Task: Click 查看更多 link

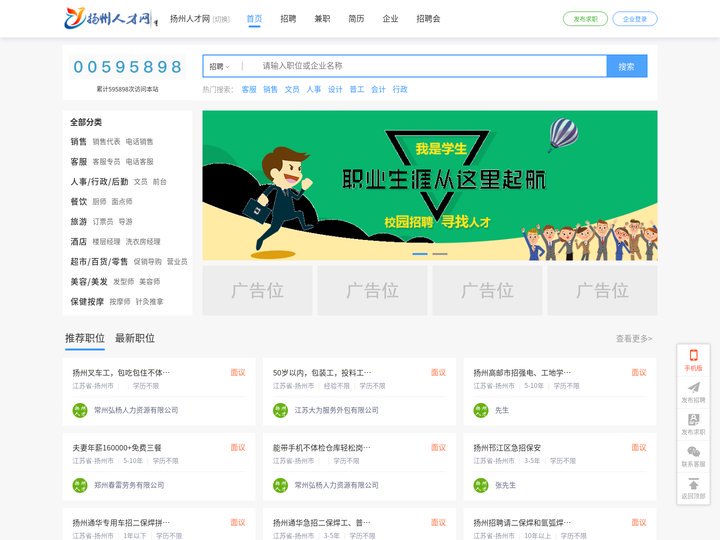Action: [634, 338]
